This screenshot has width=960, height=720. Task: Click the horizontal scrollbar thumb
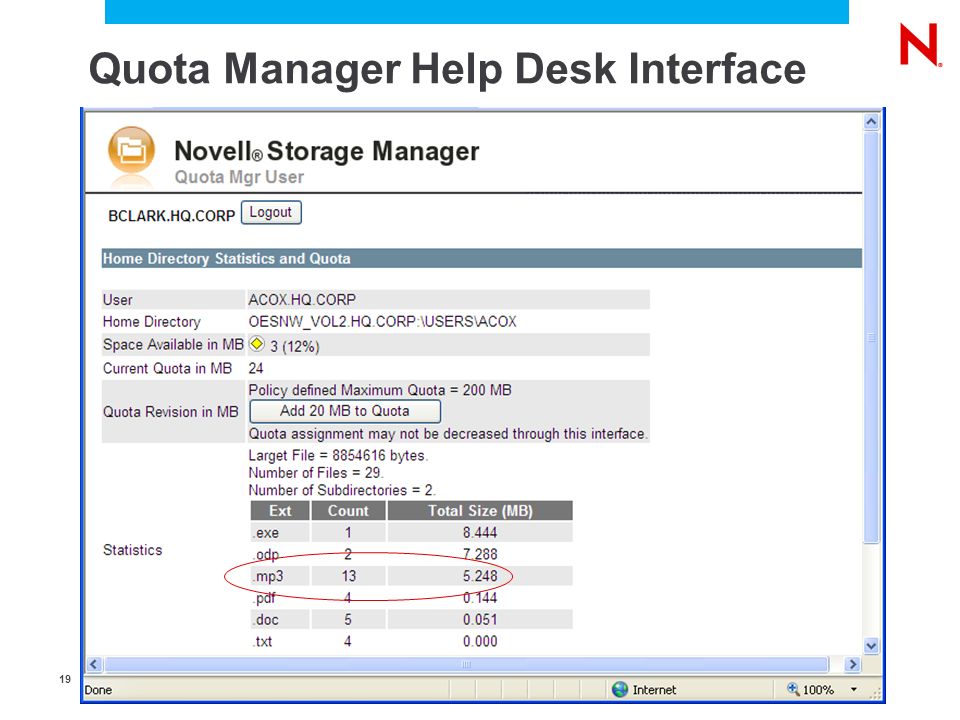pyautogui.click(x=467, y=664)
